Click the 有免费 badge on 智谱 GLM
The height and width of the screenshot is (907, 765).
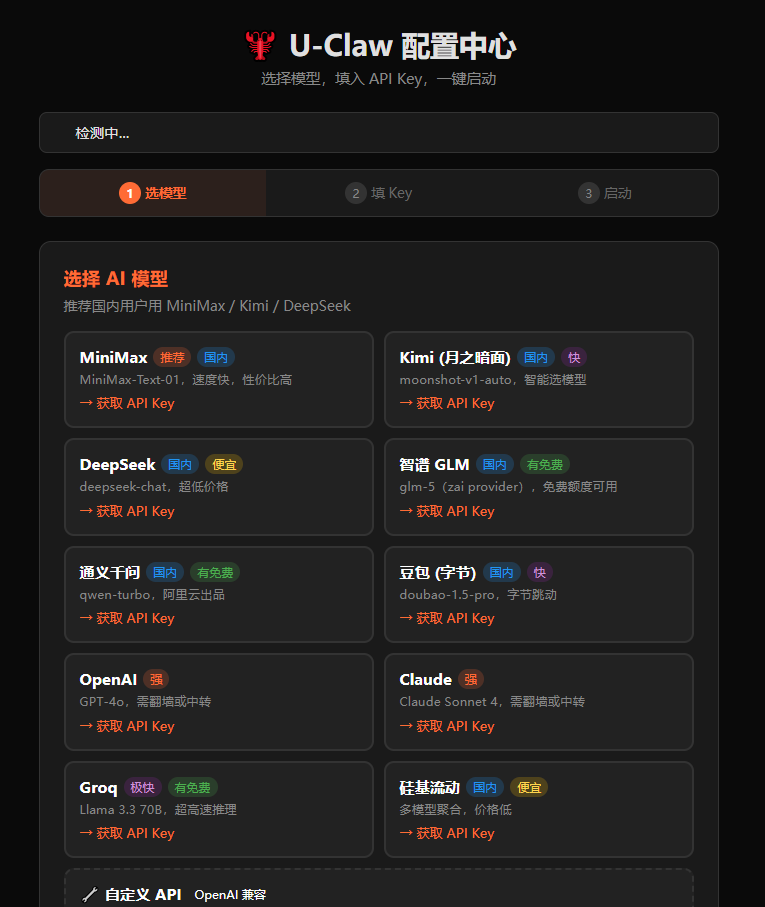545,464
